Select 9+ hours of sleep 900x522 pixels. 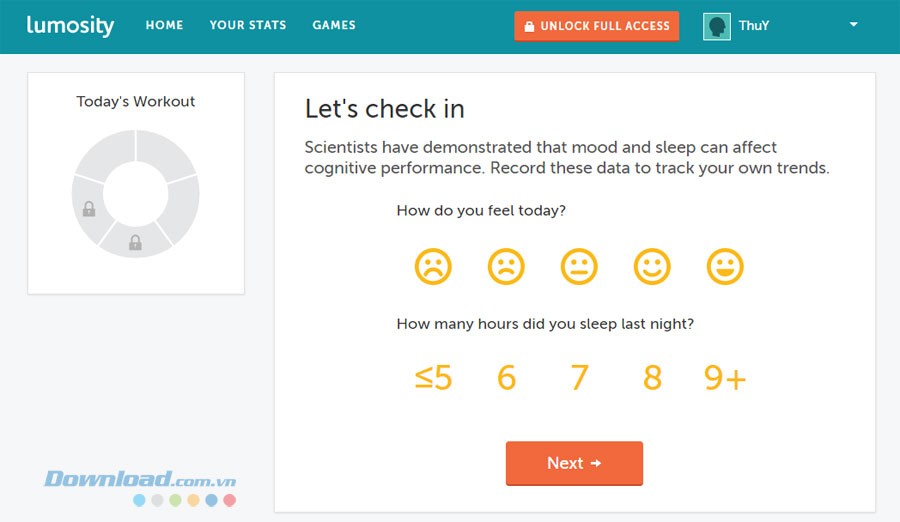[x=725, y=378]
